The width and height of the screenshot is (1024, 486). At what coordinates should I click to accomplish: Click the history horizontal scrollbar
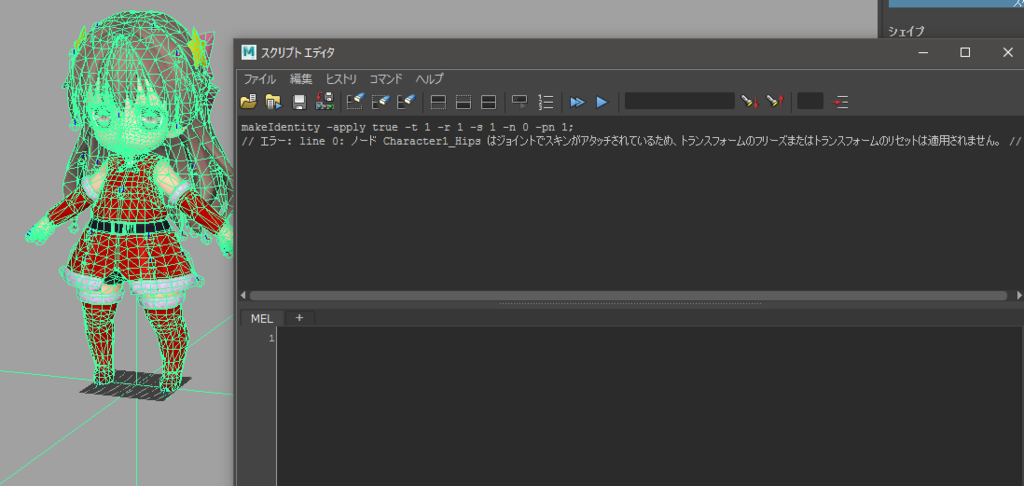(x=628, y=295)
